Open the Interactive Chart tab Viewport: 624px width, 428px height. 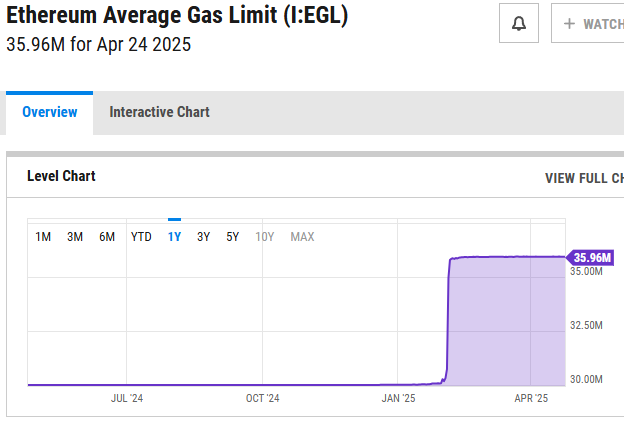(x=160, y=112)
